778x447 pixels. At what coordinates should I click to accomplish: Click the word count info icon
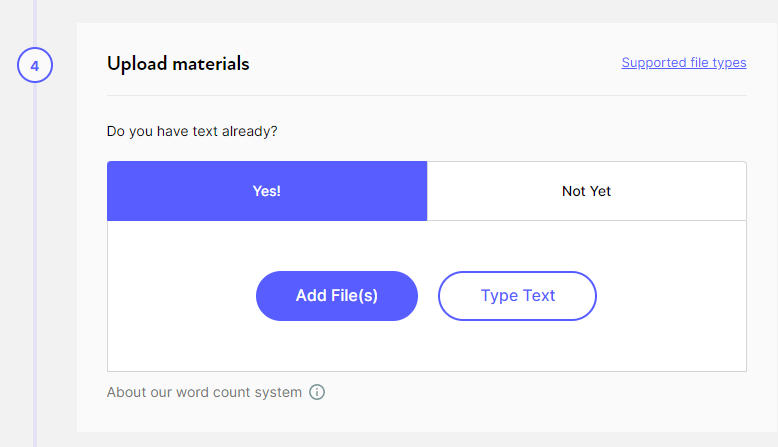(x=317, y=392)
